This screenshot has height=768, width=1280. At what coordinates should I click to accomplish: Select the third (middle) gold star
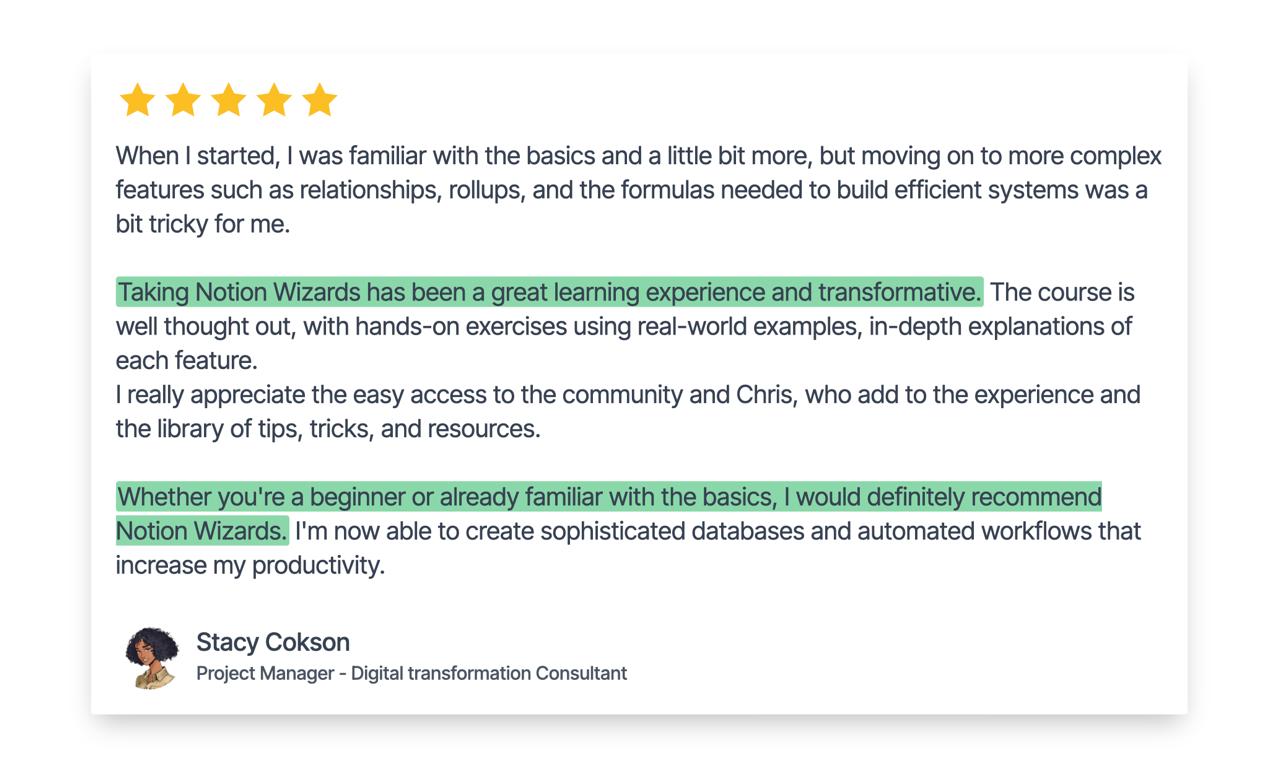(x=229, y=100)
